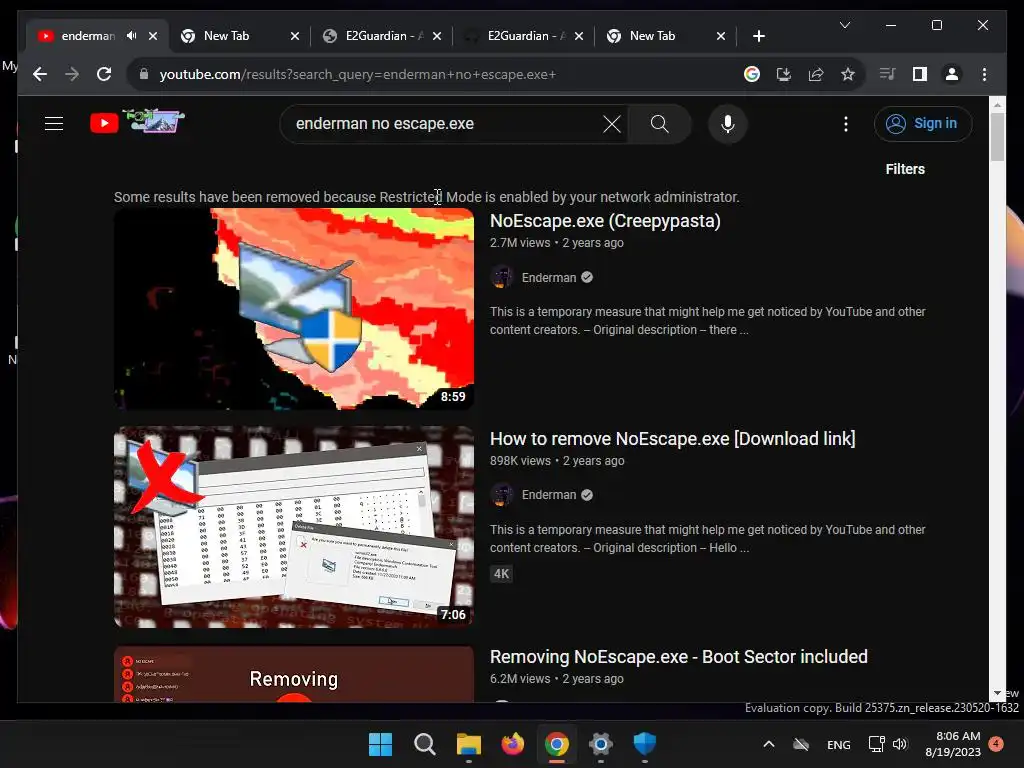
Task: Click Enderman avatar on How to remove result
Action: [x=502, y=495]
